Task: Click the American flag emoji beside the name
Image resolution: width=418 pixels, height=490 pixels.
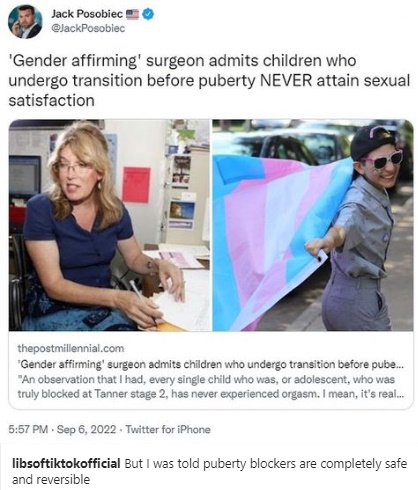Action: coord(132,14)
